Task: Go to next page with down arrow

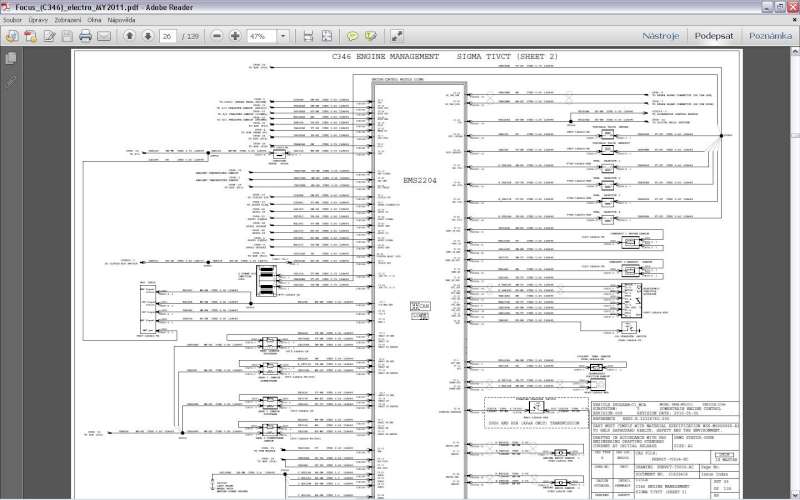Action: (147, 36)
